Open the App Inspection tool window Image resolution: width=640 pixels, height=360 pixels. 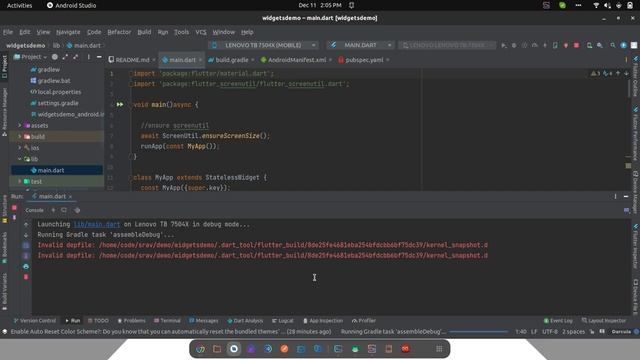tap(323, 320)
